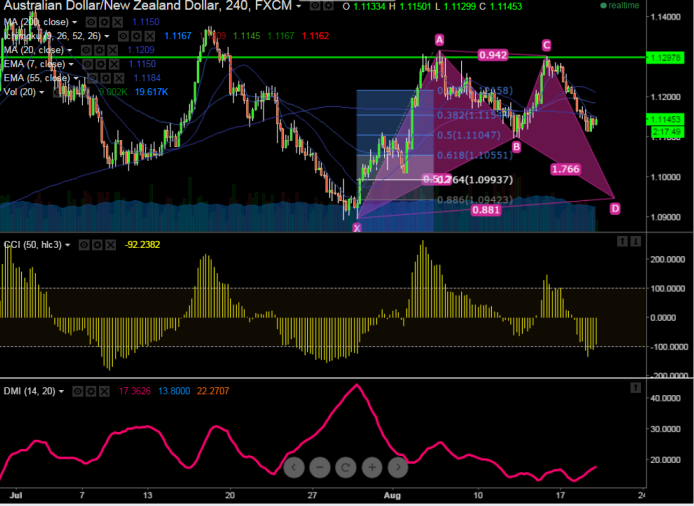Remove the MA 20 indicator with X

113,50
